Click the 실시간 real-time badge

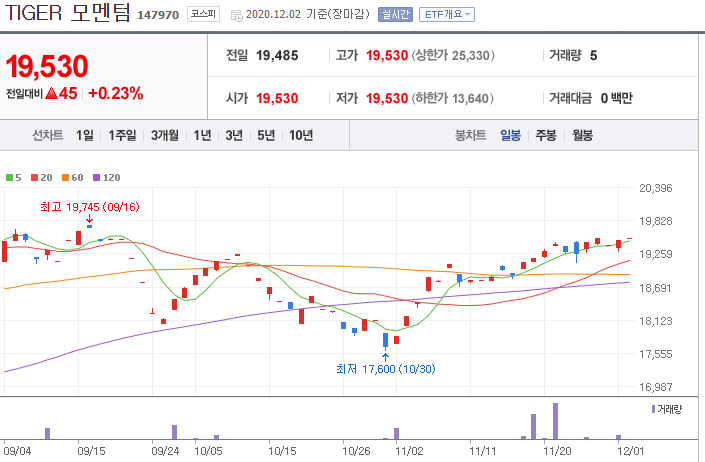pyautogui.click(x=395, y=15)
